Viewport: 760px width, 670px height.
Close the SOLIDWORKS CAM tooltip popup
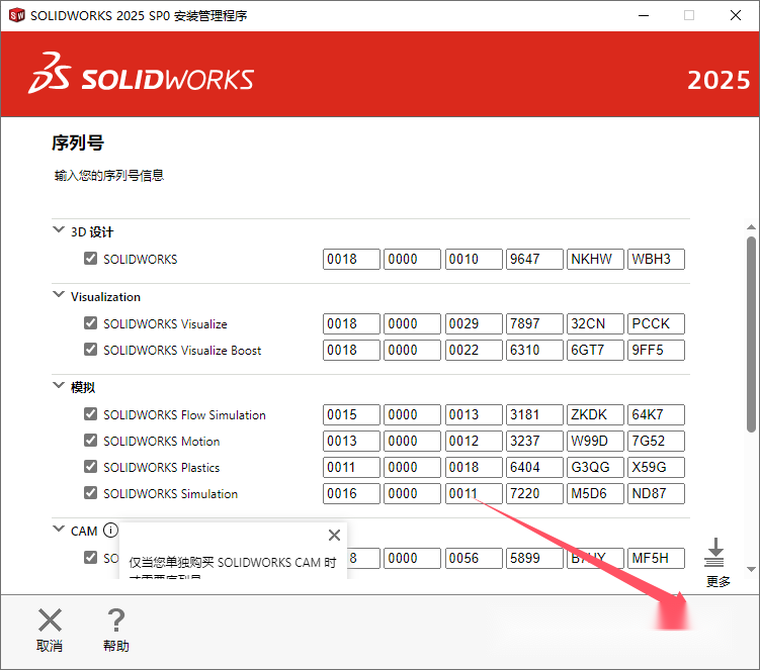(x=334, y=535)
